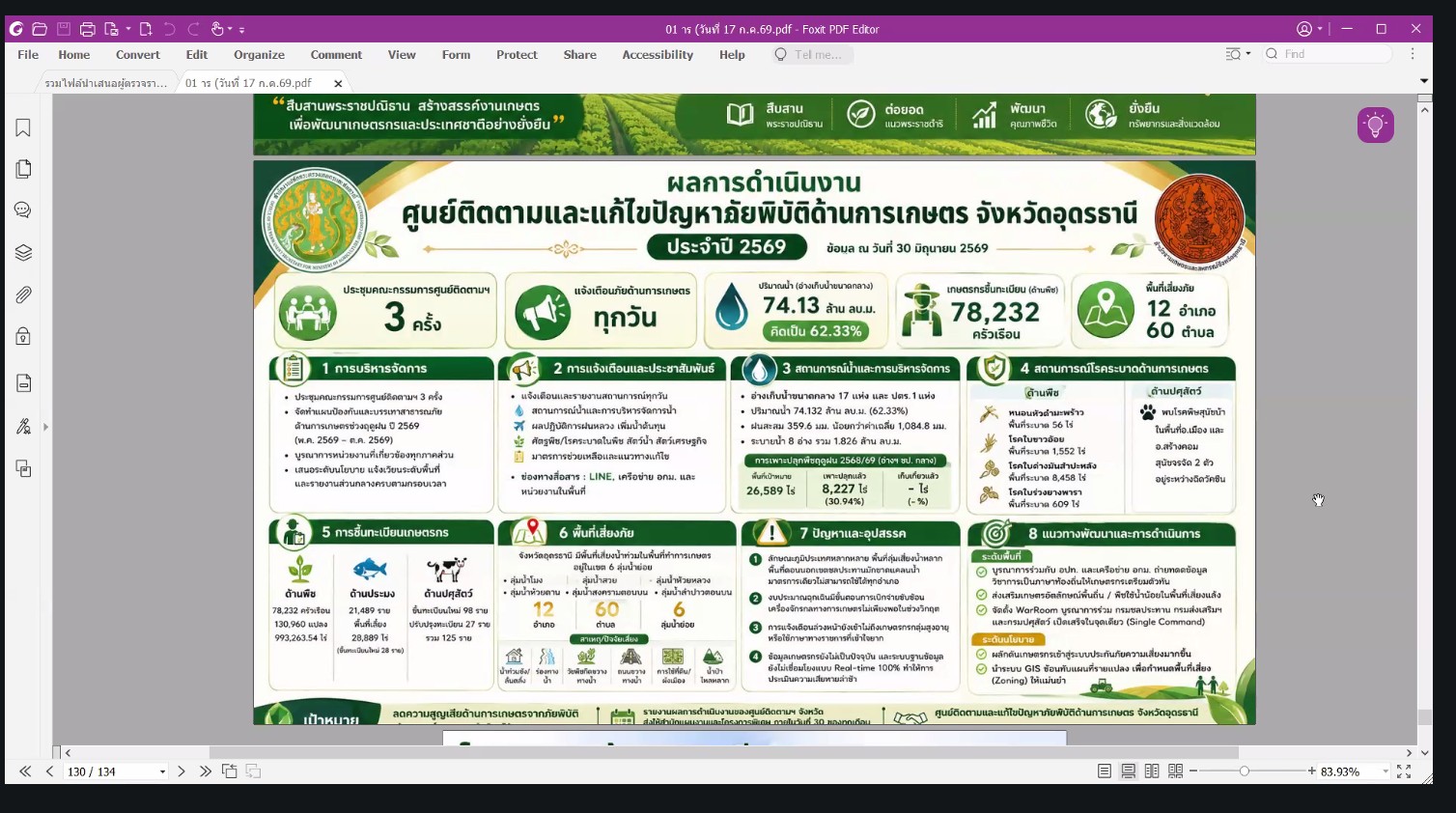Image resolution: width=1456 pixels, height=813 pixels.
Task: Click the Find search field
Action: [x=1328, y=54]
